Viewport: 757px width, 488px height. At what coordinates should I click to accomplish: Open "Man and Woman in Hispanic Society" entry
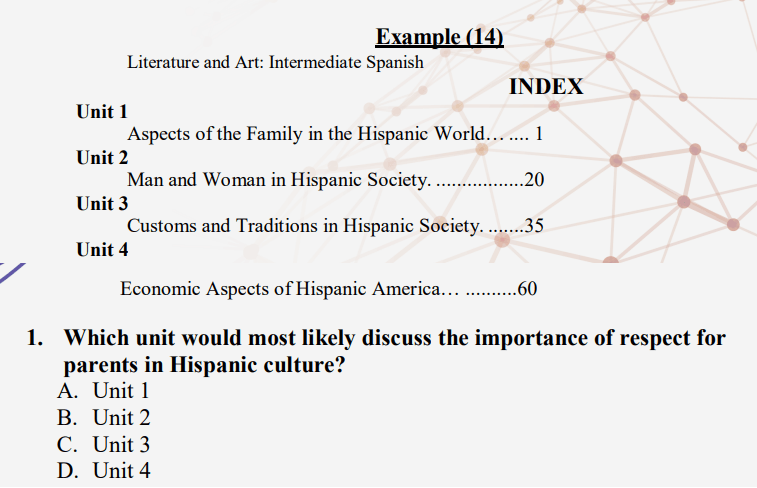pos(279,180)
